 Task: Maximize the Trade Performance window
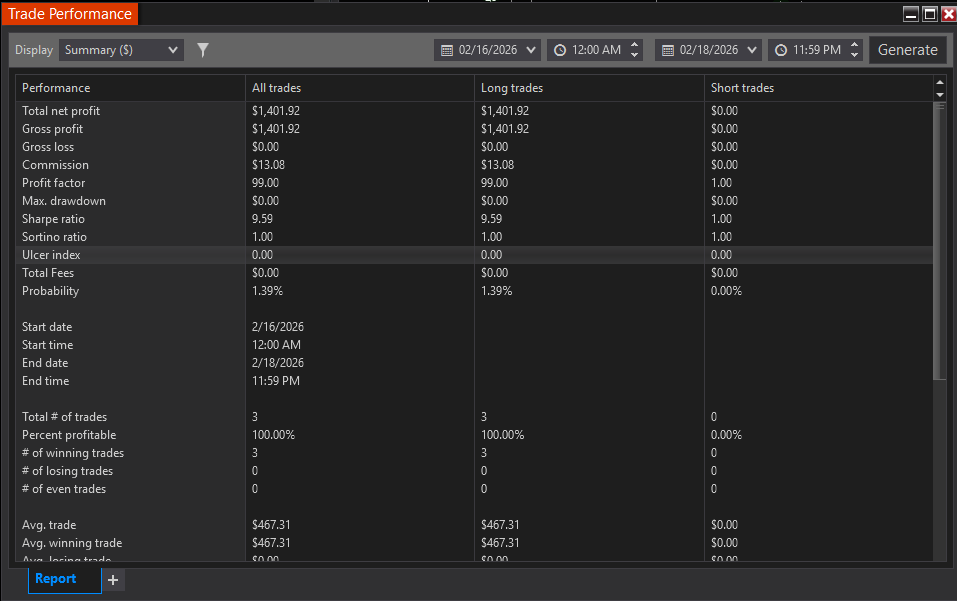point(930,14)
